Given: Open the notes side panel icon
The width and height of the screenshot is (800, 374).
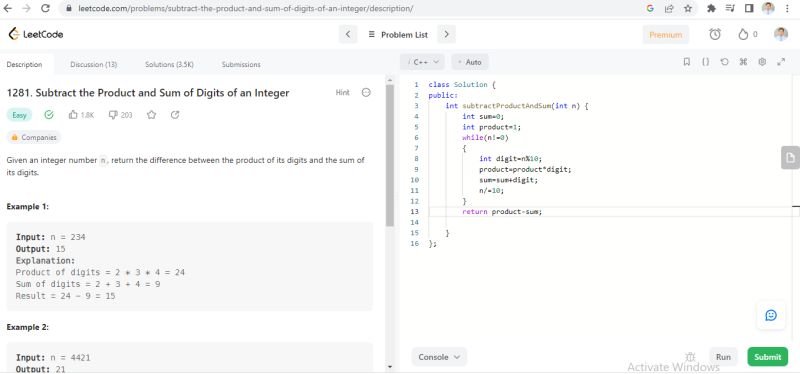Looking at the screenshot, I should tap(790, 158).
